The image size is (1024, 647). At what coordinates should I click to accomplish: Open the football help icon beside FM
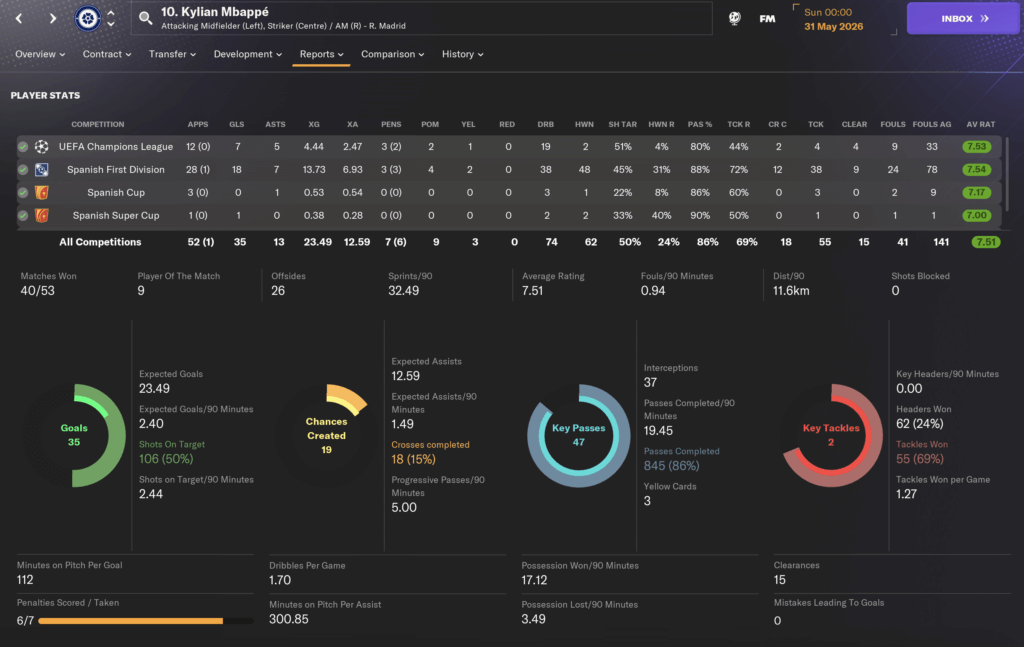click(735, 18)
